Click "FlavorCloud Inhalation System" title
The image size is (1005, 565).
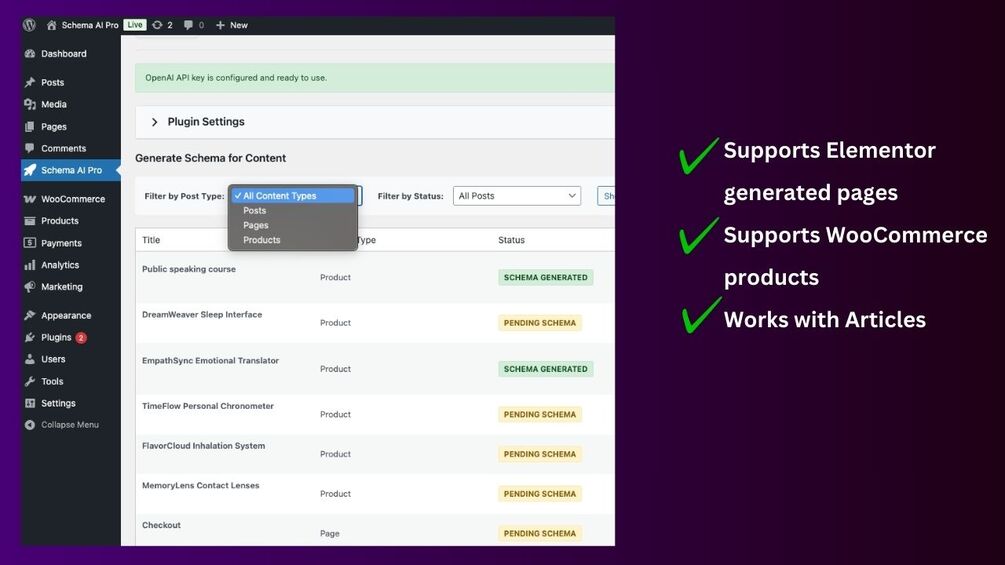point(204,446)
